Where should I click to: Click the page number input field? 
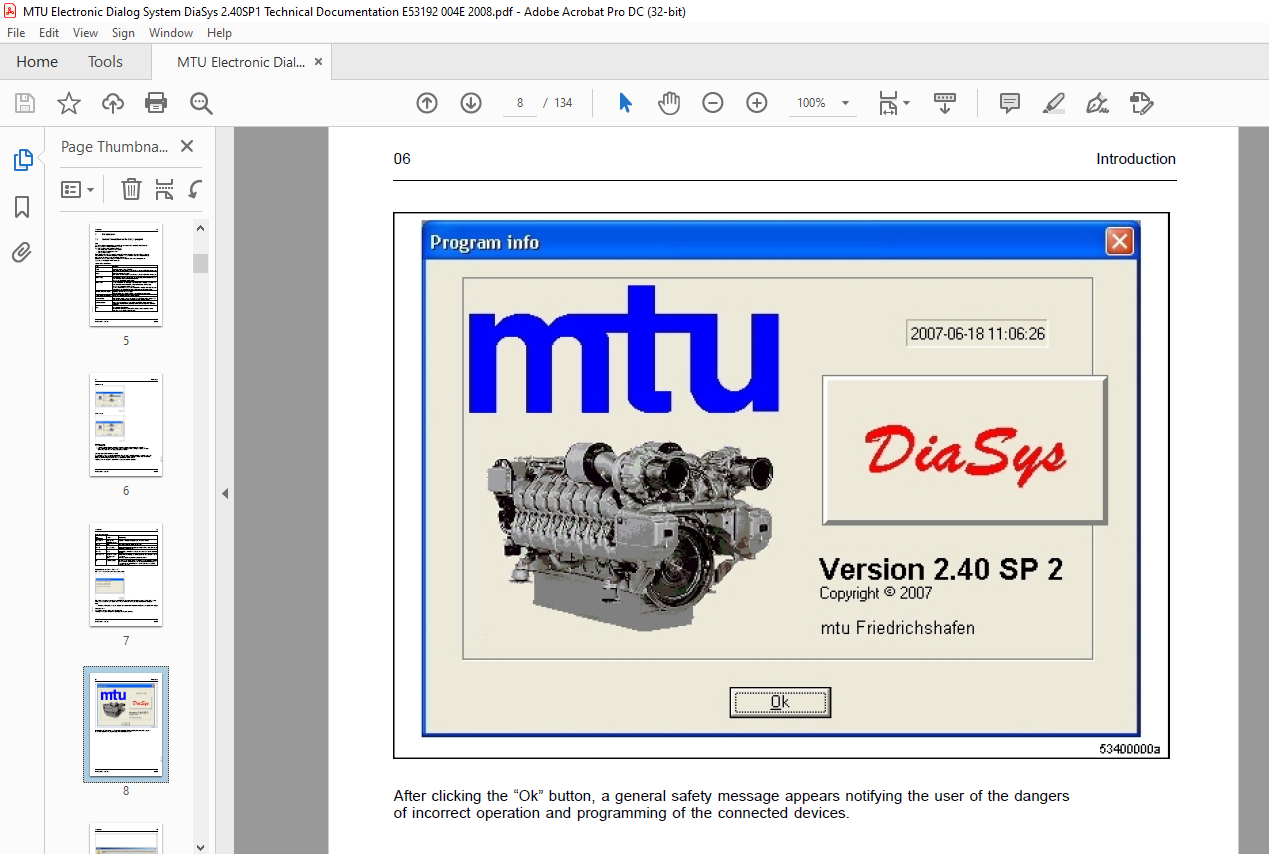520,103
